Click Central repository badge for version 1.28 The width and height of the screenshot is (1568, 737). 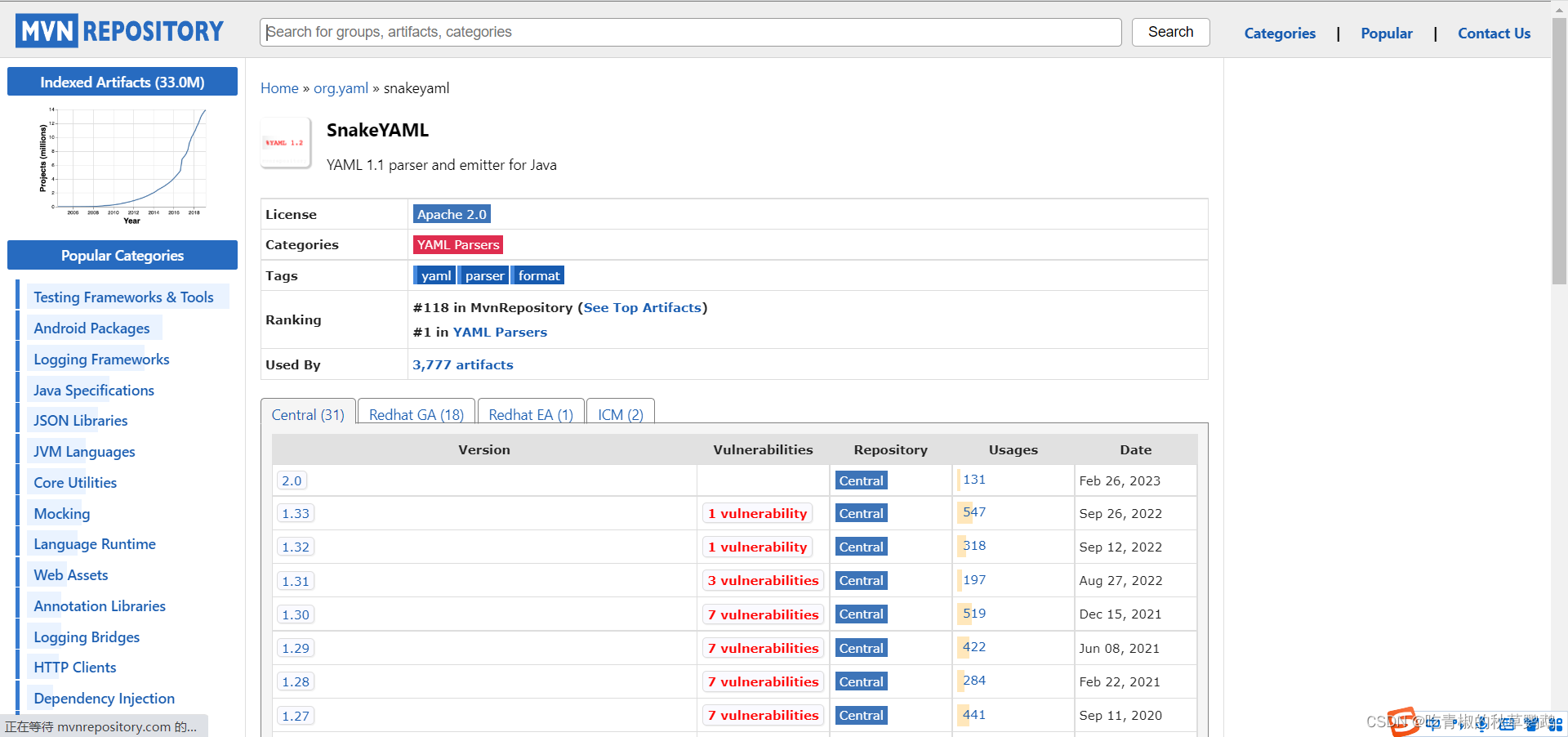(861, 681)
